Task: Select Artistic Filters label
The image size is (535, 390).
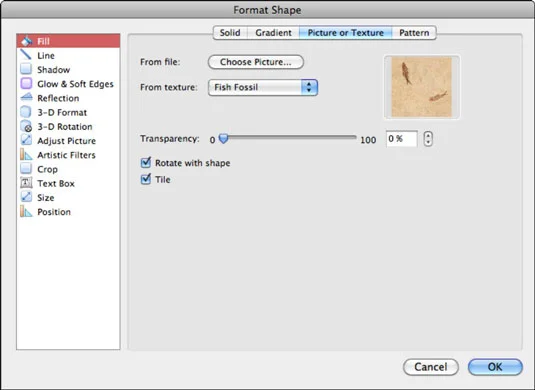Action: point(67,155)
